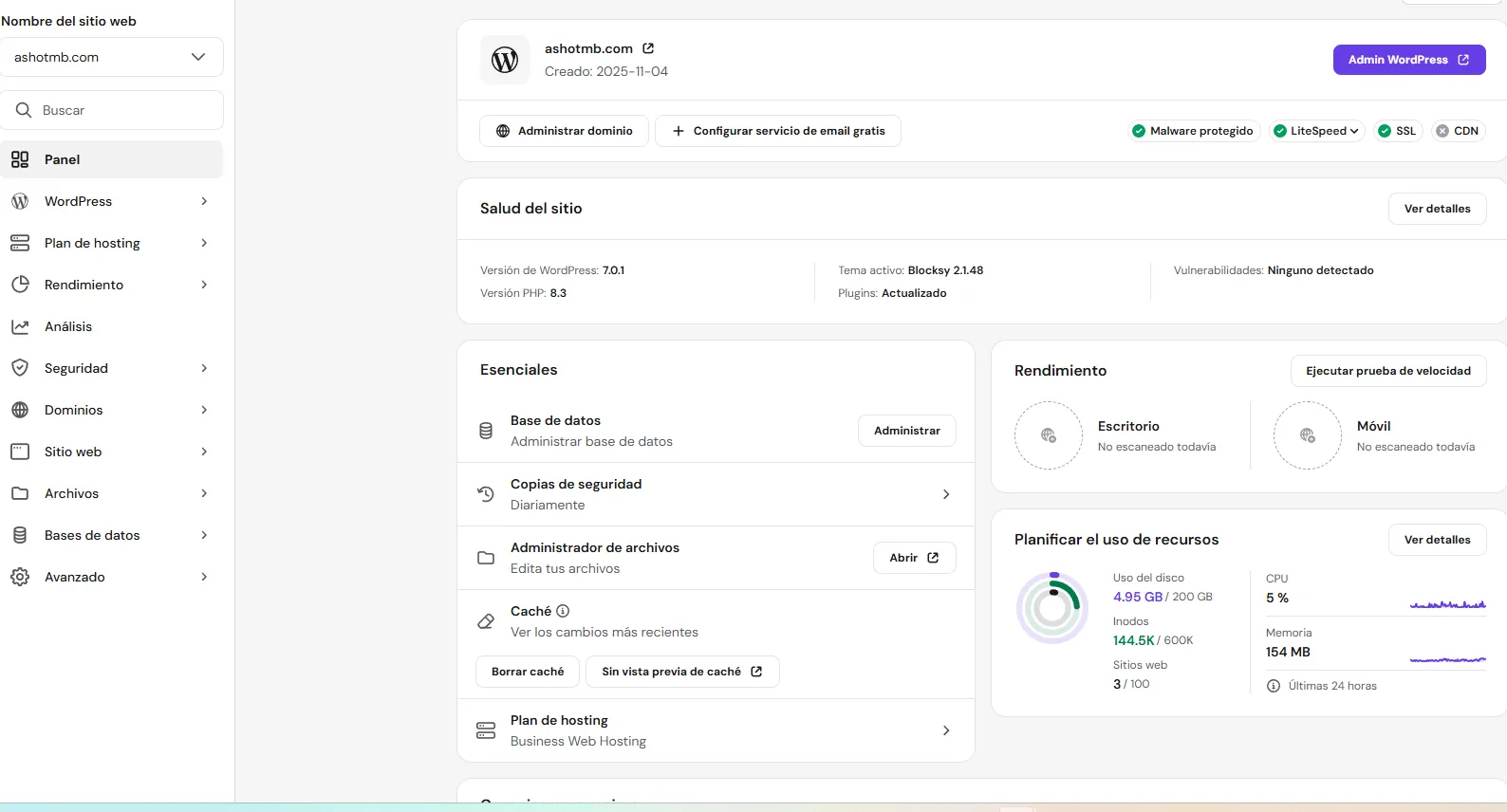
Task: Select WordPress label in sidebar menu
Action: pos(78,201)
